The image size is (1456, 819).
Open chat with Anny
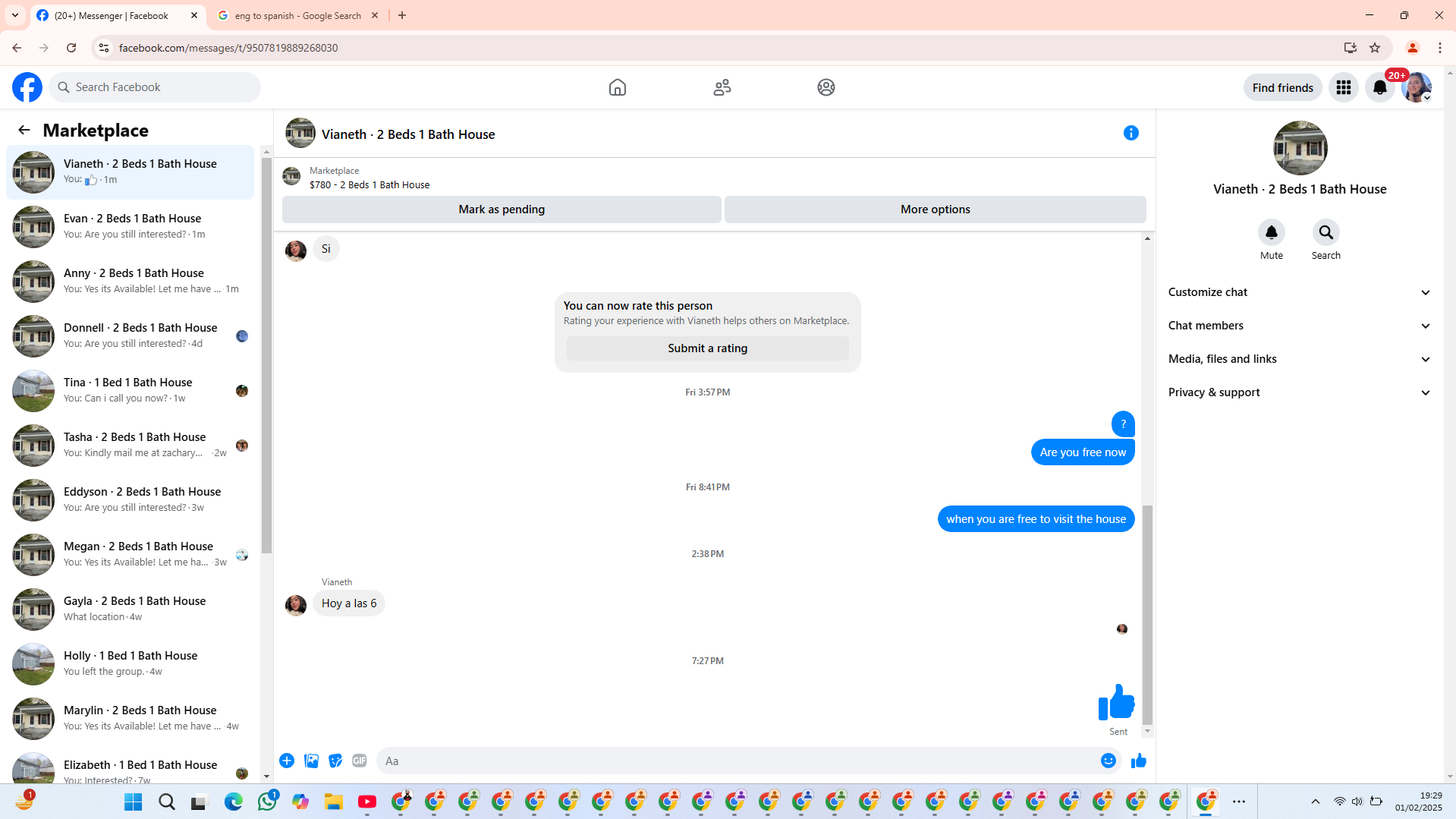click(x=131, y=281)
